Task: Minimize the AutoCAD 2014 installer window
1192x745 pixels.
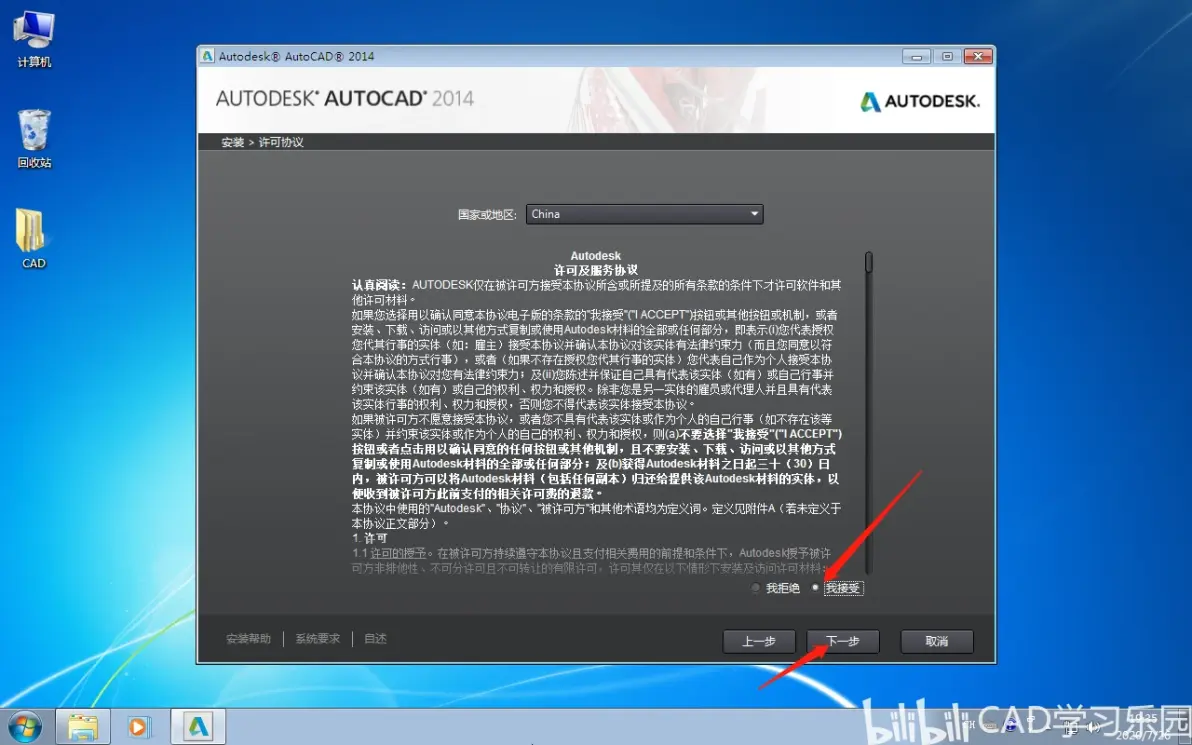Action: 916,56
